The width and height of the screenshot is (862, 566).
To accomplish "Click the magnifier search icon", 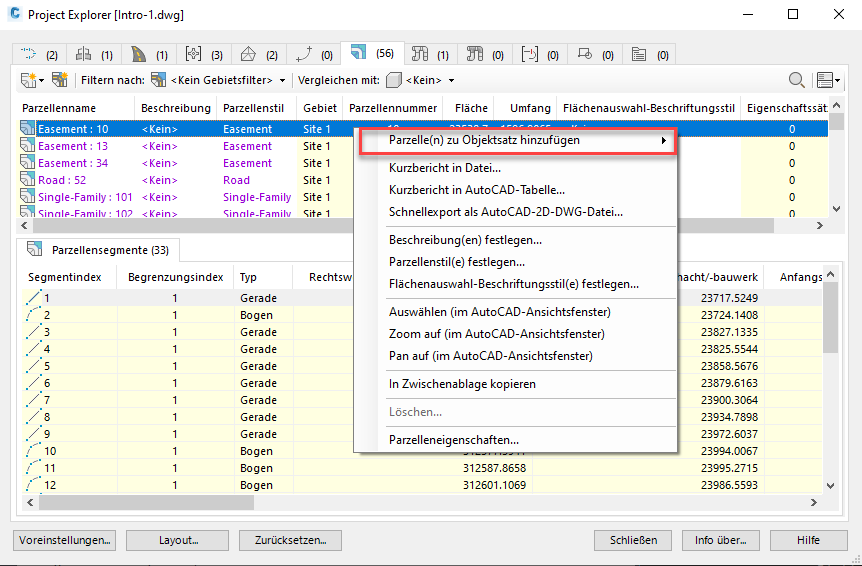I will [797, 80].
